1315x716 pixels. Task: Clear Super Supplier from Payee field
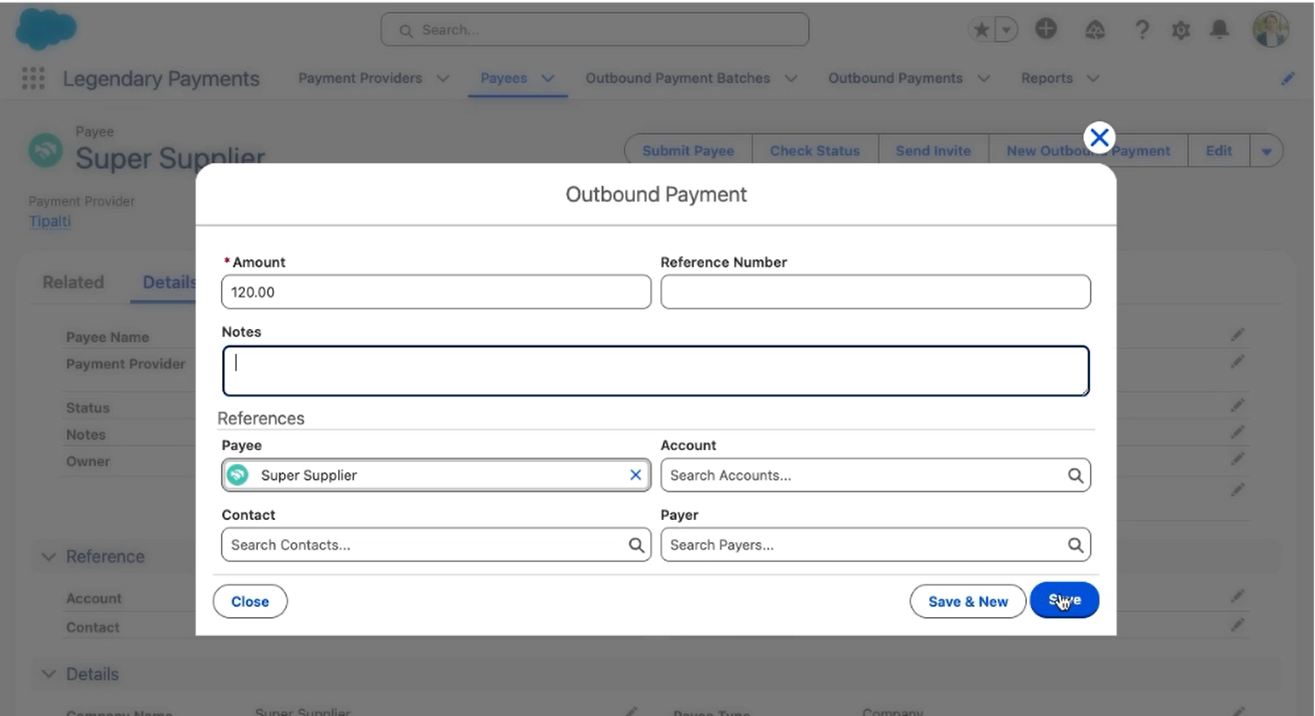[x=635, y=475]
